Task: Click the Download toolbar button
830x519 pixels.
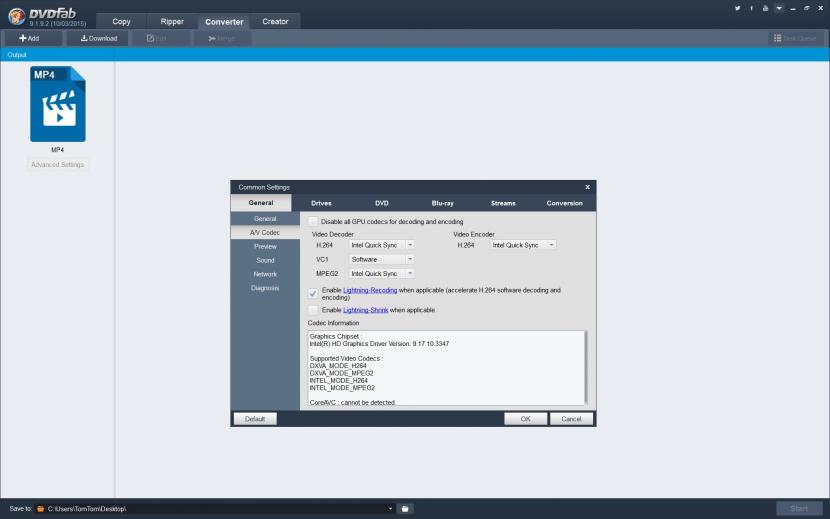Action: (x=98, y=38)
